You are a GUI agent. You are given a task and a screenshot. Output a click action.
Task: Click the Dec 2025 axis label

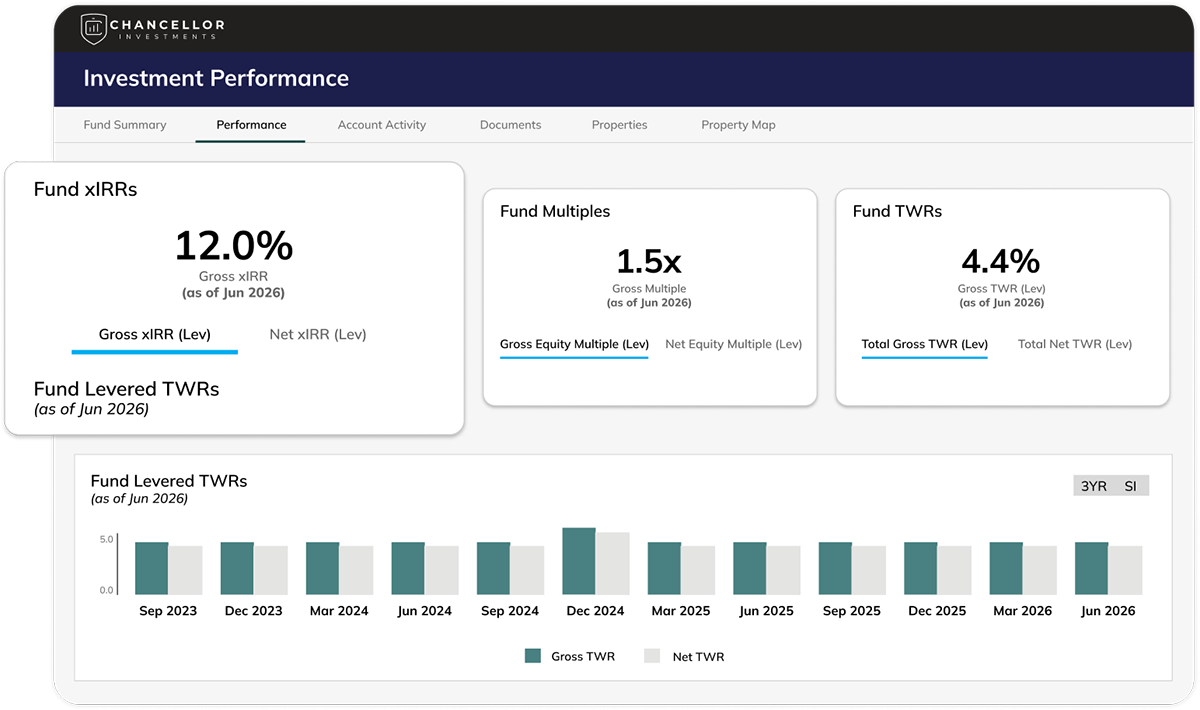click(x=937, y=611)
